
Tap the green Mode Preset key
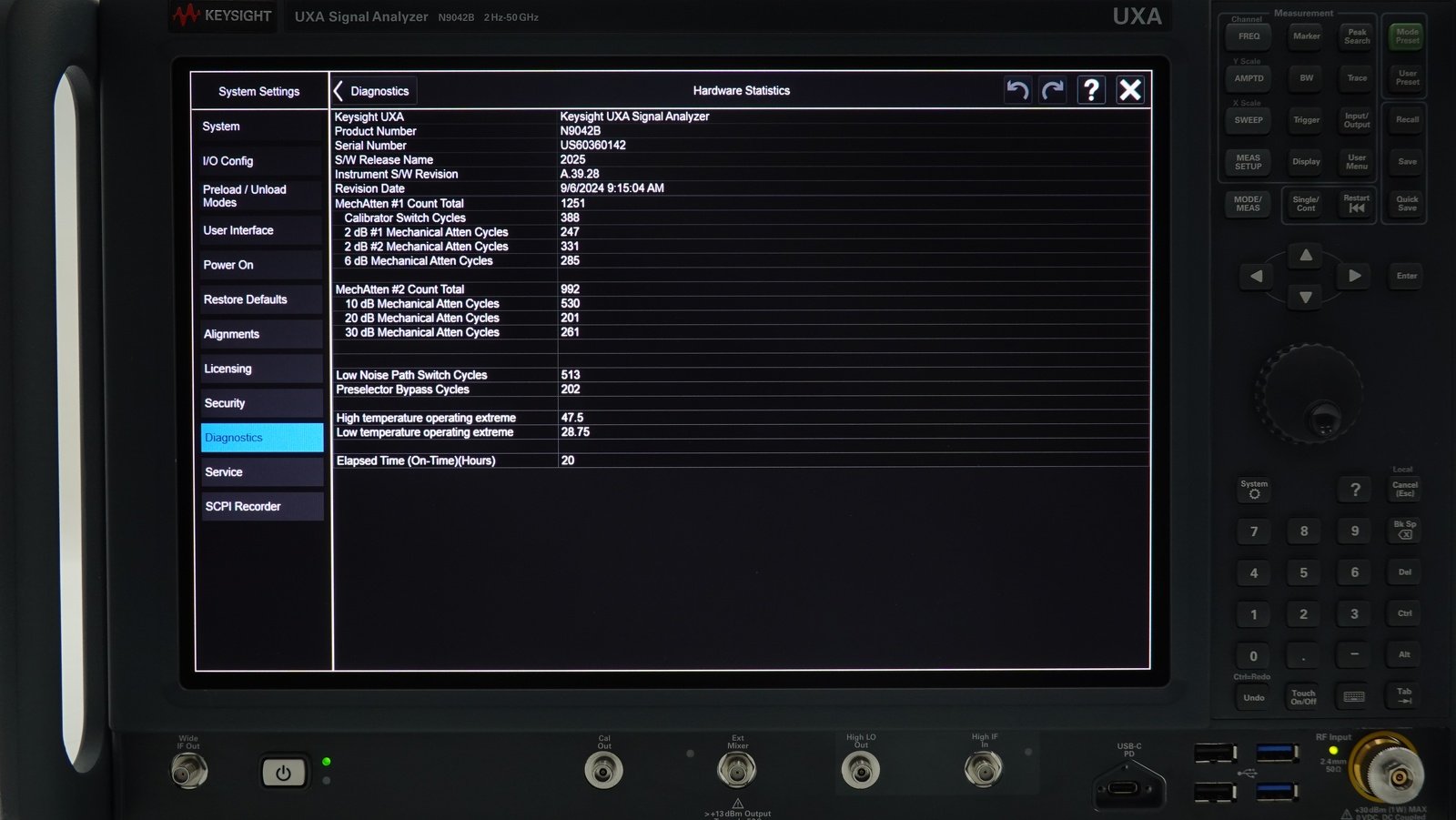point(1407,36)
